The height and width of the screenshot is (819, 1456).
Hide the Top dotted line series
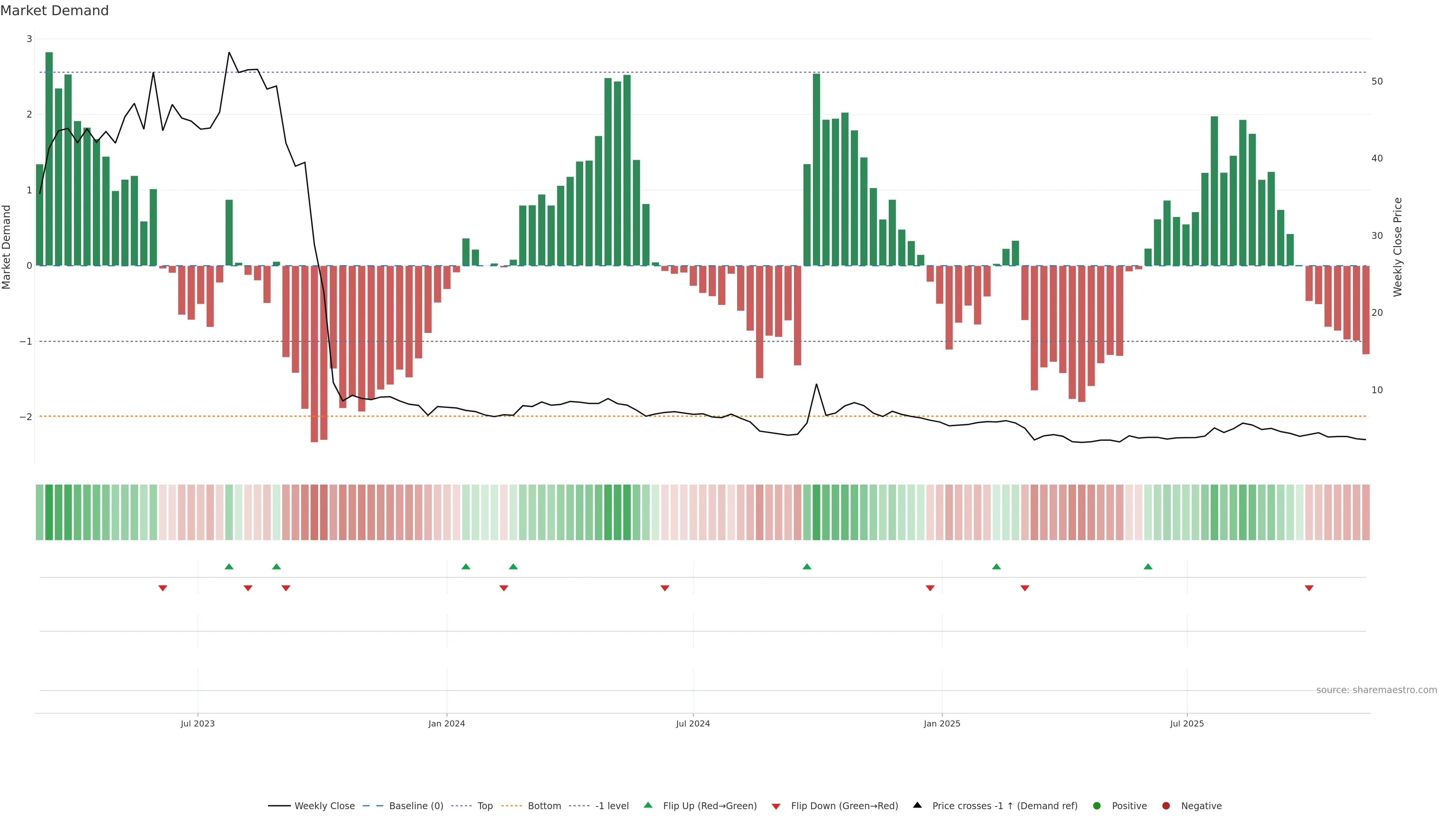pyautogui.click(x=485, y=805)
